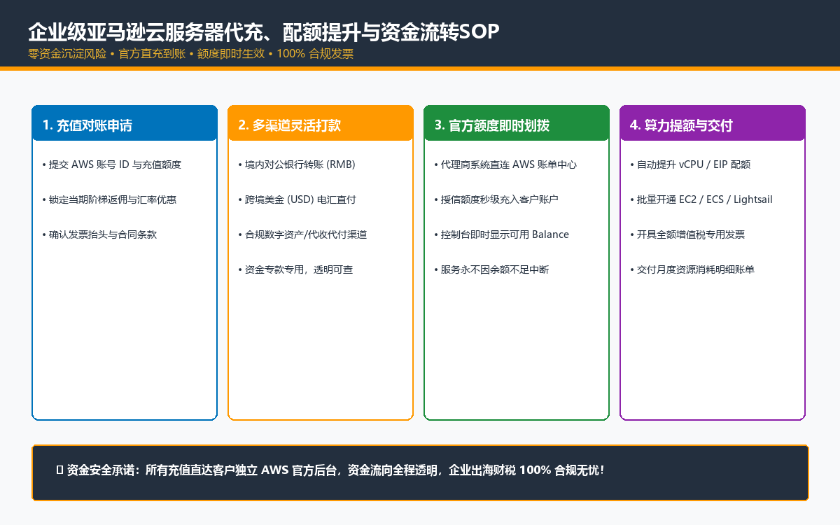Click '服务永不因余额不足中断' bullet
The height and width of the screenshot is (525, 840).
point(491,269)
